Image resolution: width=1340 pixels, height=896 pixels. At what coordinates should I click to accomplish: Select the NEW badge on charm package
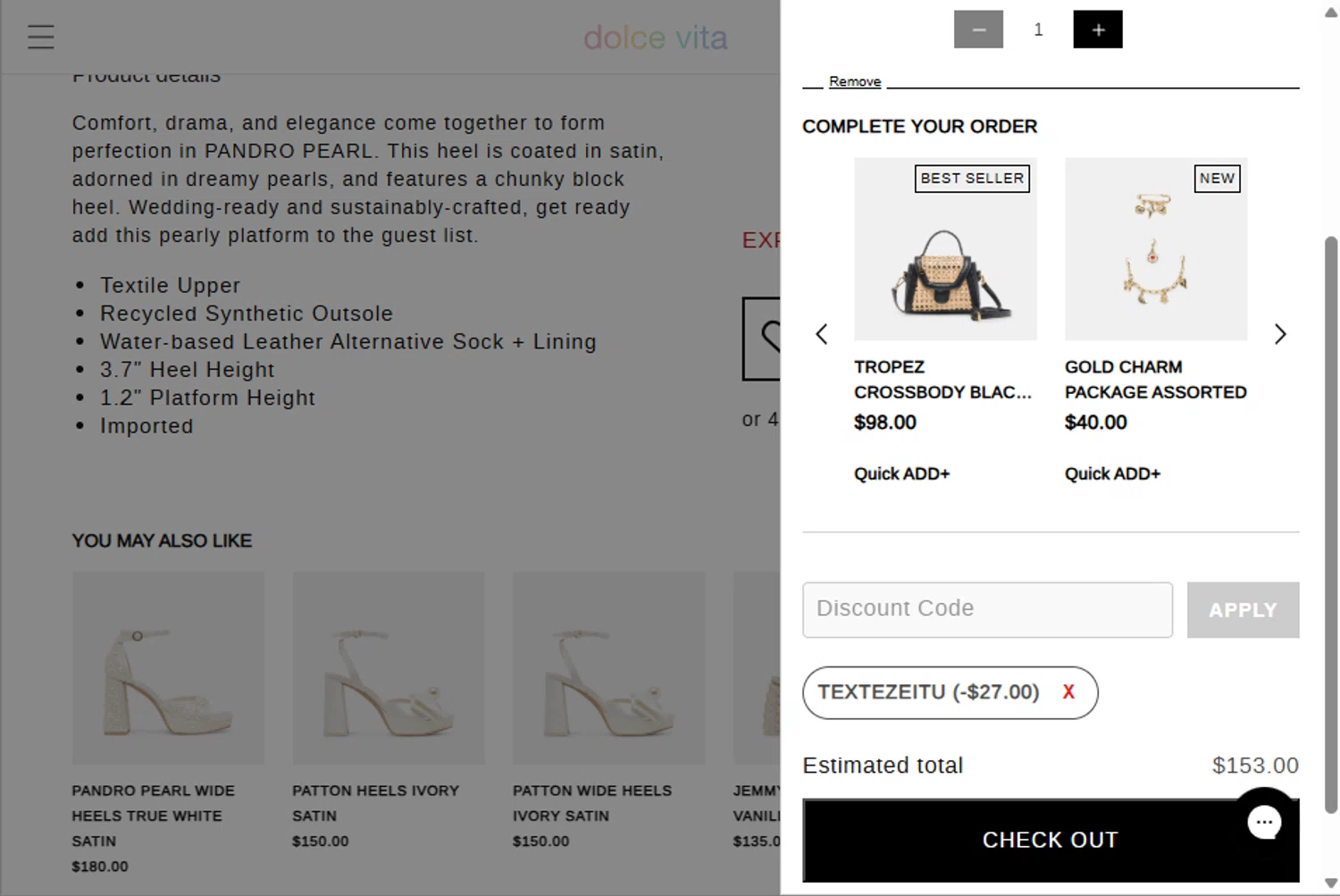pyautogui.click(x=1217, y=179)
